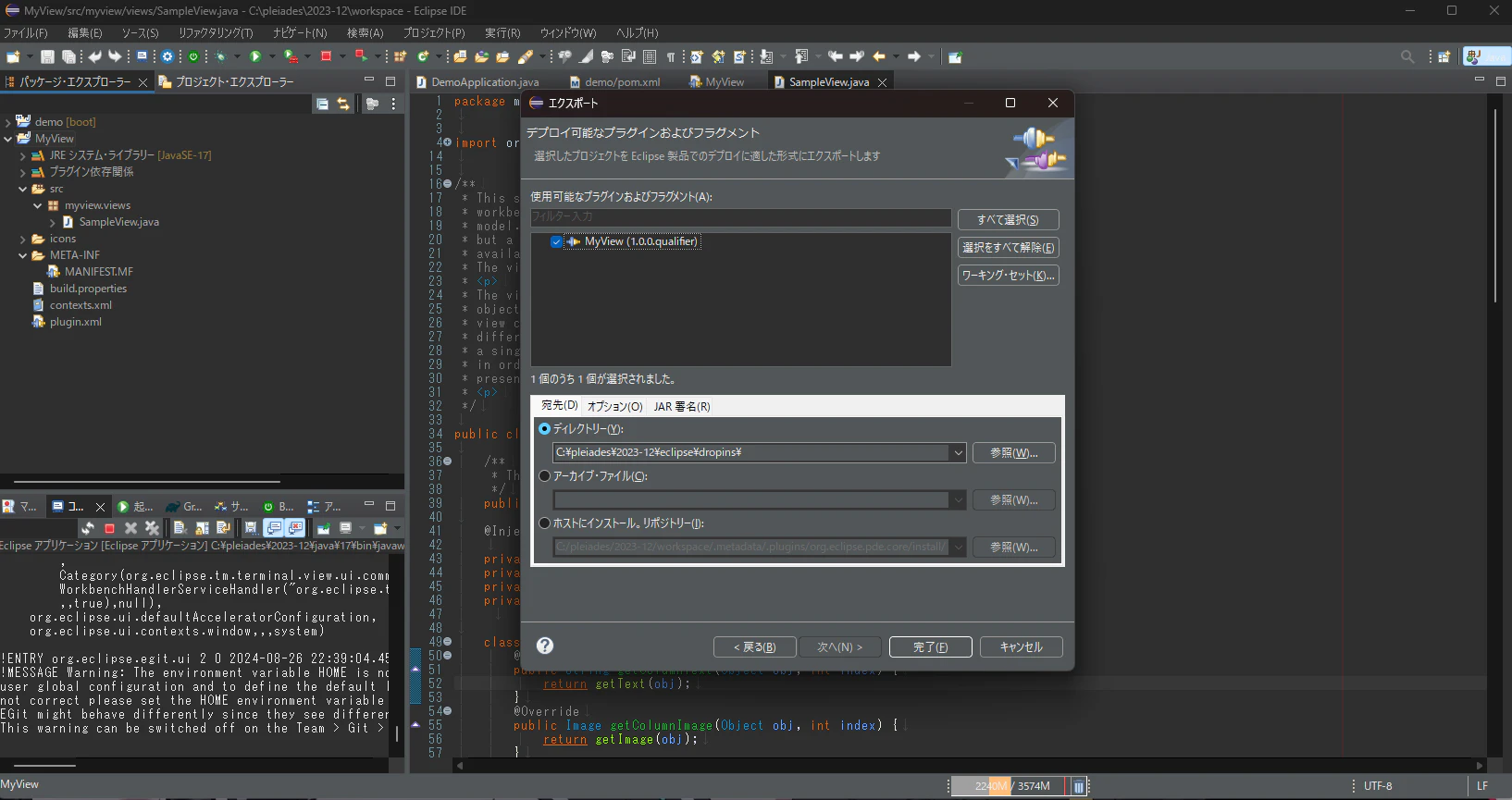The width and height of the screenshot is (1512, 800).
Task: Switch to the JAR 署名(R) tab
Action: coord(682,407)
